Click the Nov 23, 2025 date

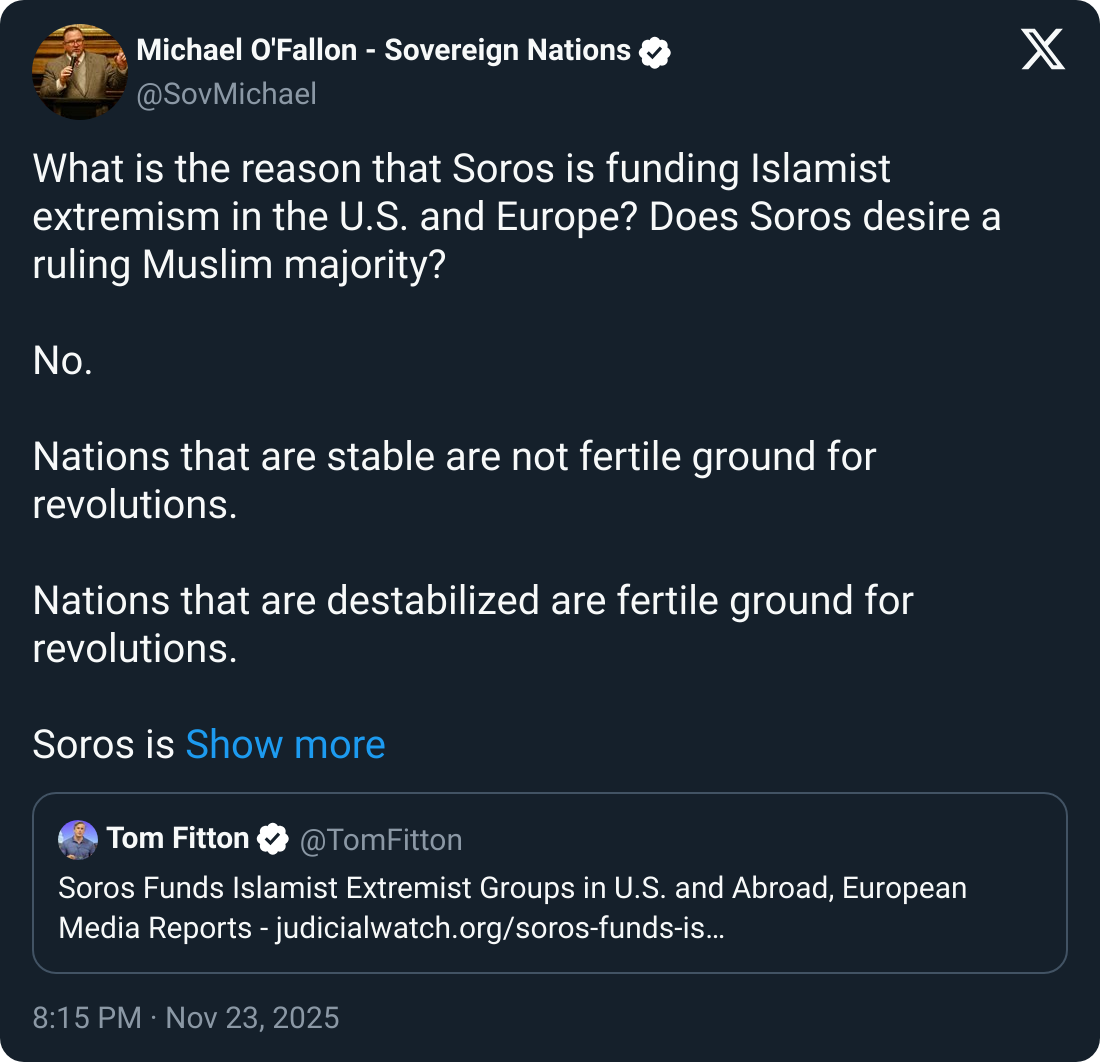click(x=252, y=1018)
